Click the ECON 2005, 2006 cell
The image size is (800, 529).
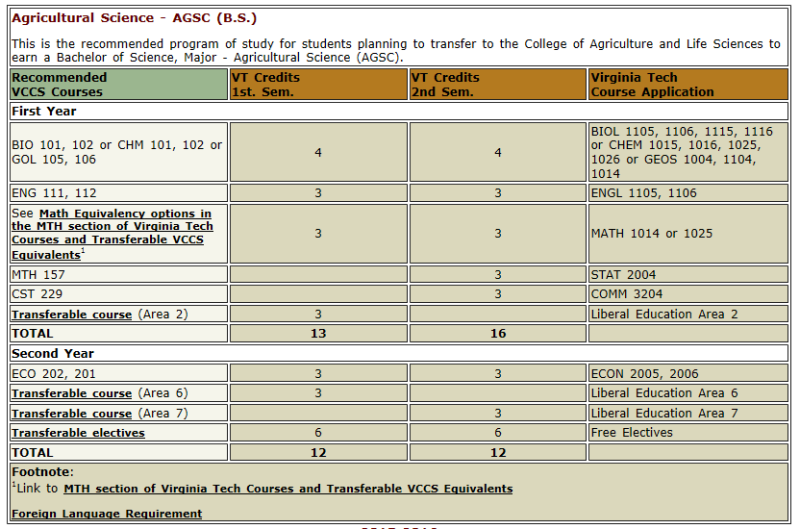(x=688, y=373)
